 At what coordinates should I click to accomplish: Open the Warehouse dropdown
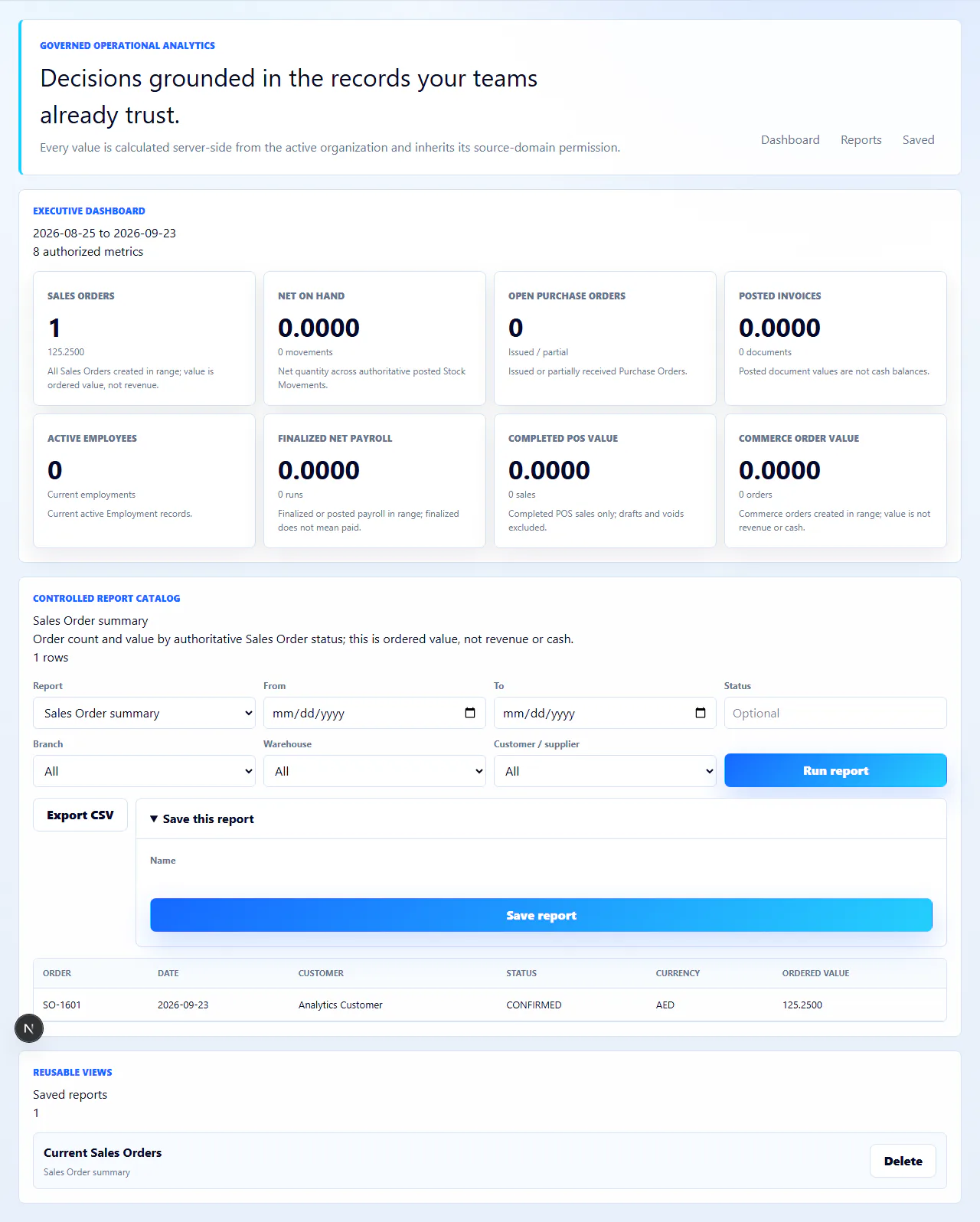coord(374,771)
